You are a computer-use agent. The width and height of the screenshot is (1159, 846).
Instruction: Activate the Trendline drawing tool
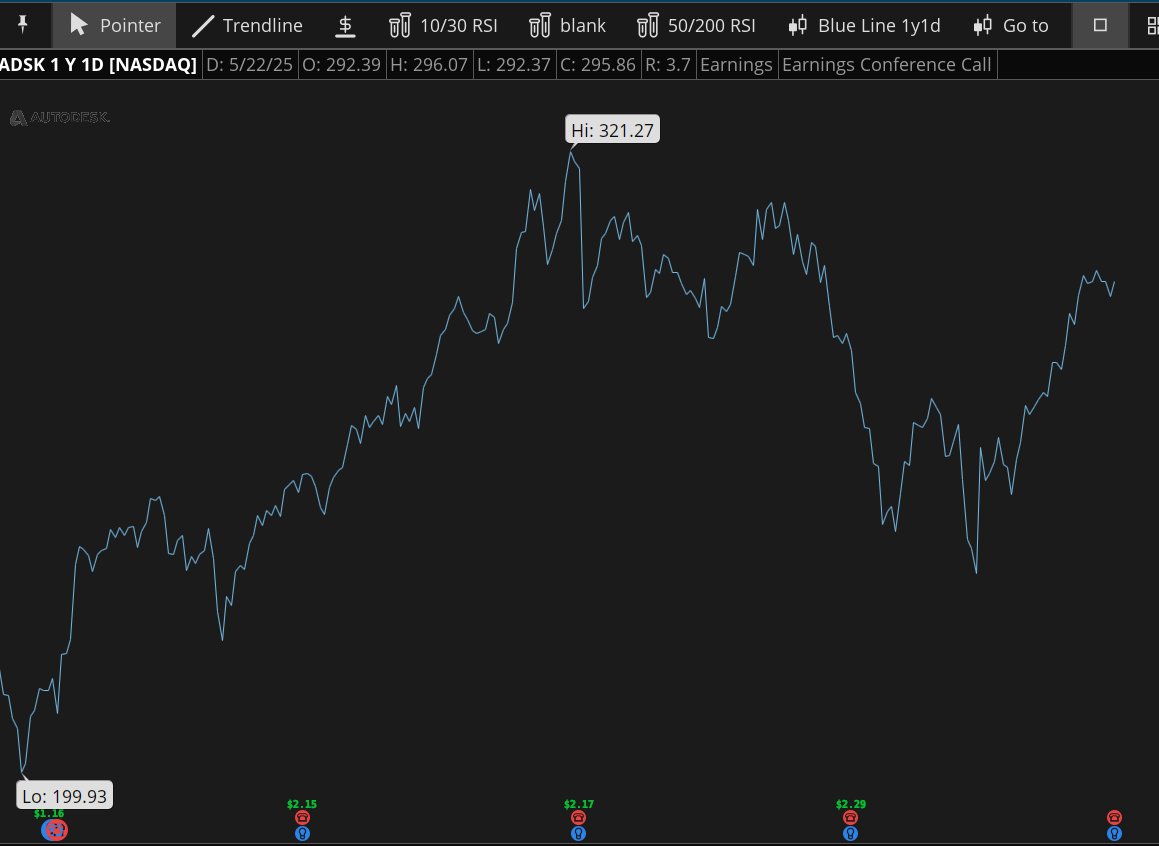click(x=247, y=25)
